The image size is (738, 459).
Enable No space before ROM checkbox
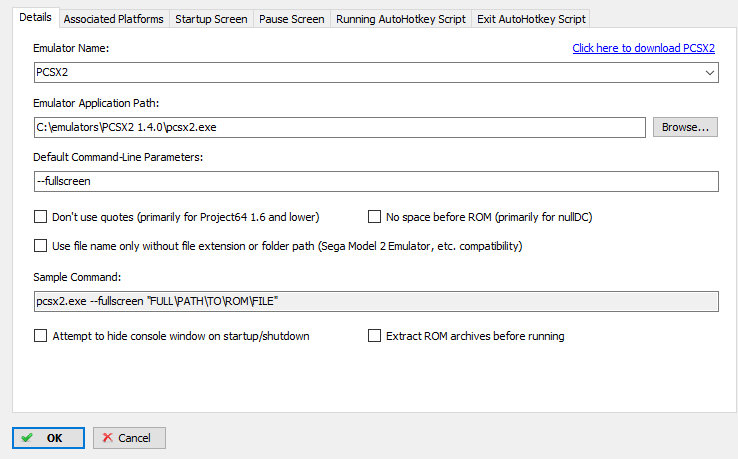click(374, 217)
